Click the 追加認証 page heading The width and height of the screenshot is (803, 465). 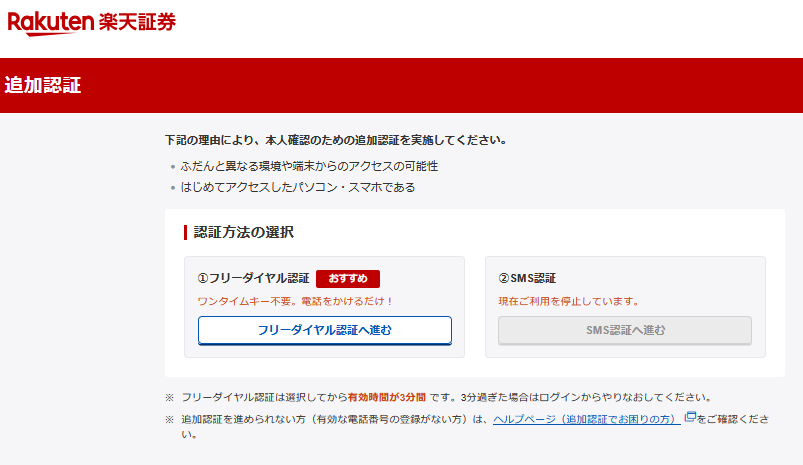[x=43, y=85]
